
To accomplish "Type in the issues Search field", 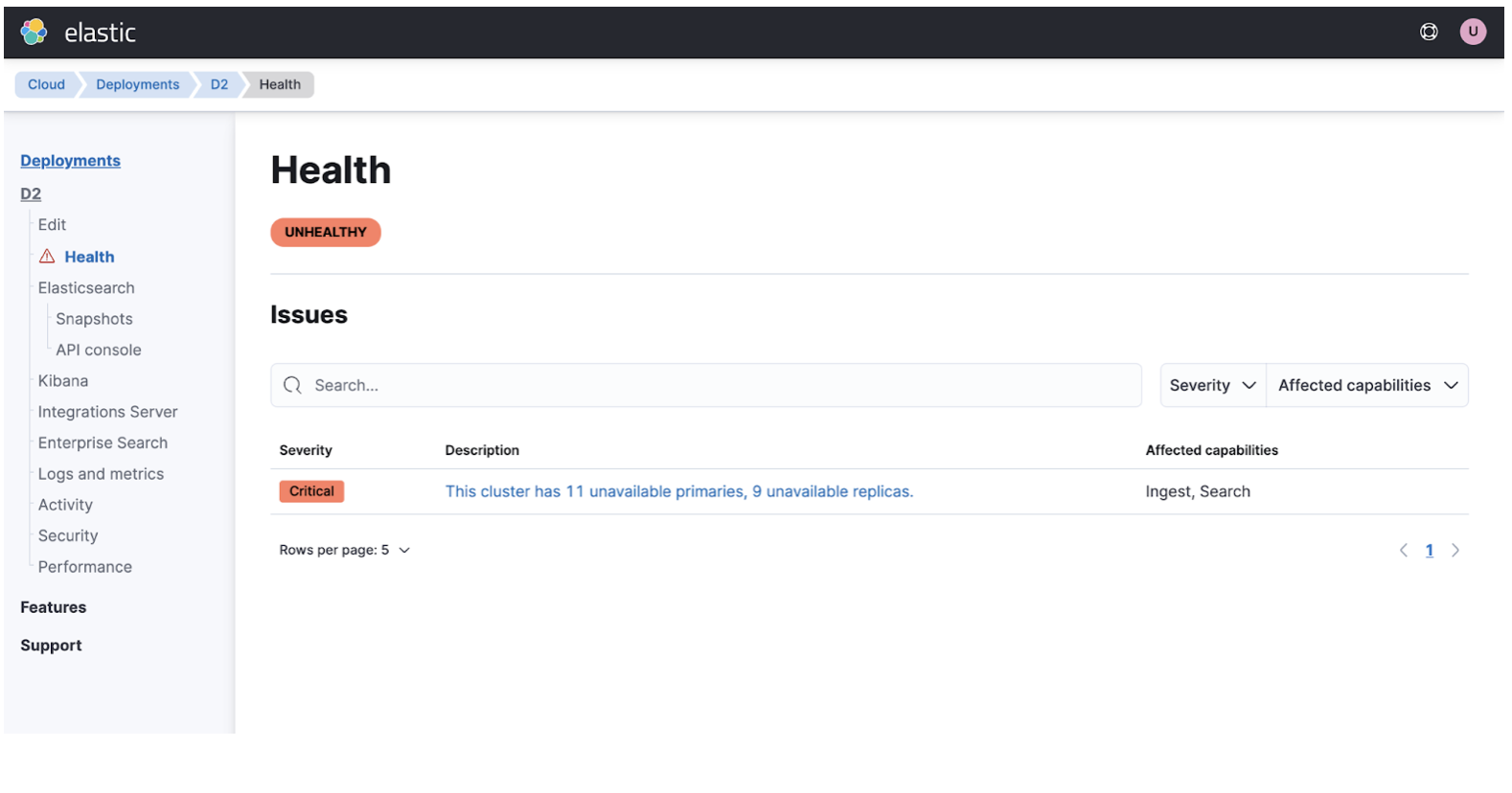I will pyautogui.click(x=719, y=385).
